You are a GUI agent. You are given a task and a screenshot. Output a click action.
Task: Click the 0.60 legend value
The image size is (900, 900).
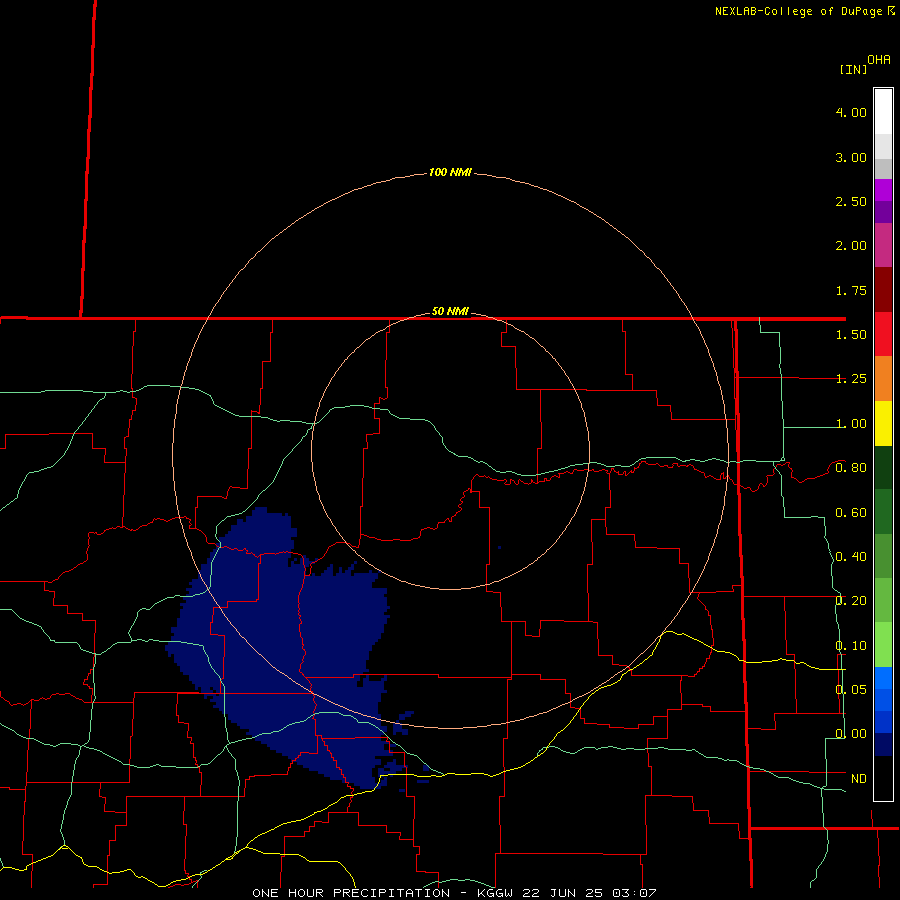851,513
